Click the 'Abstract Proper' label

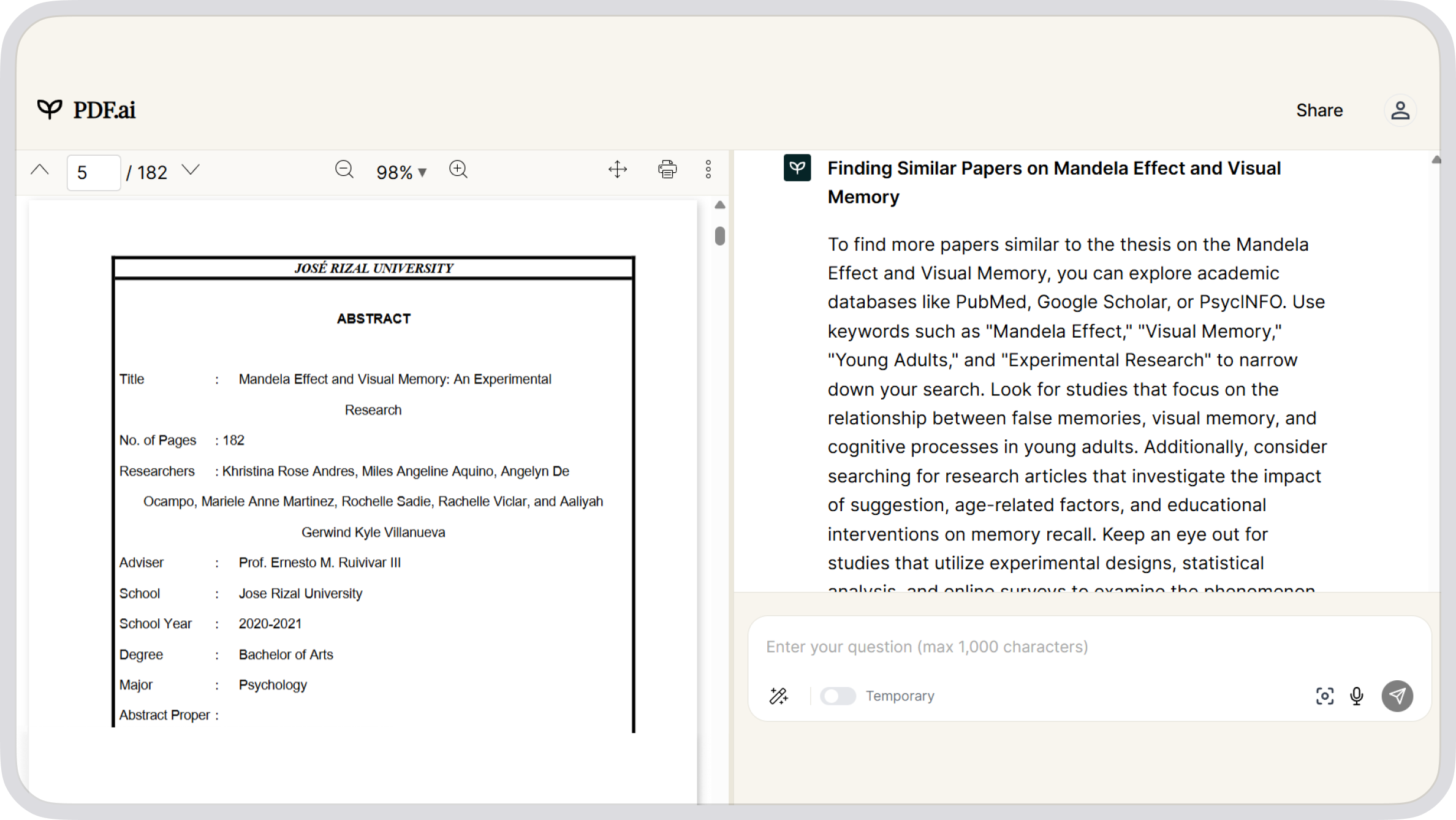(x=164, y=715)
